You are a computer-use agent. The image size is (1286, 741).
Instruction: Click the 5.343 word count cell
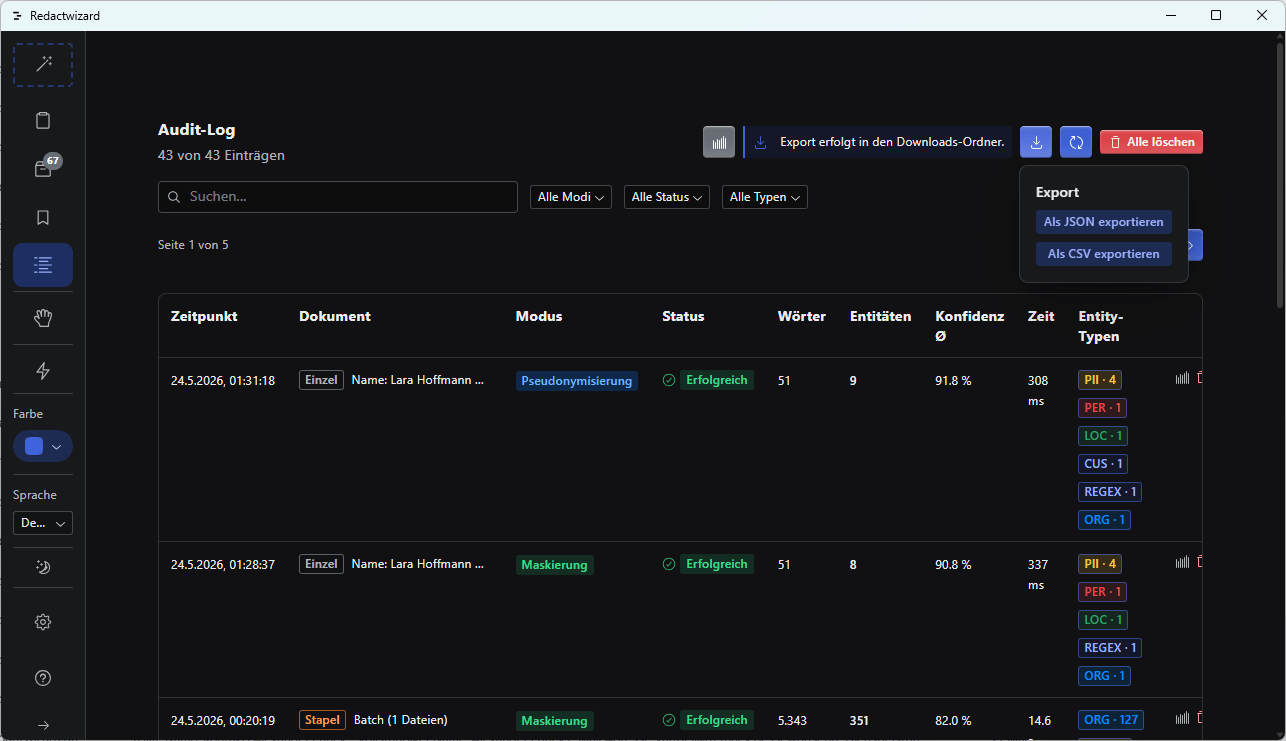pos(793,721)
